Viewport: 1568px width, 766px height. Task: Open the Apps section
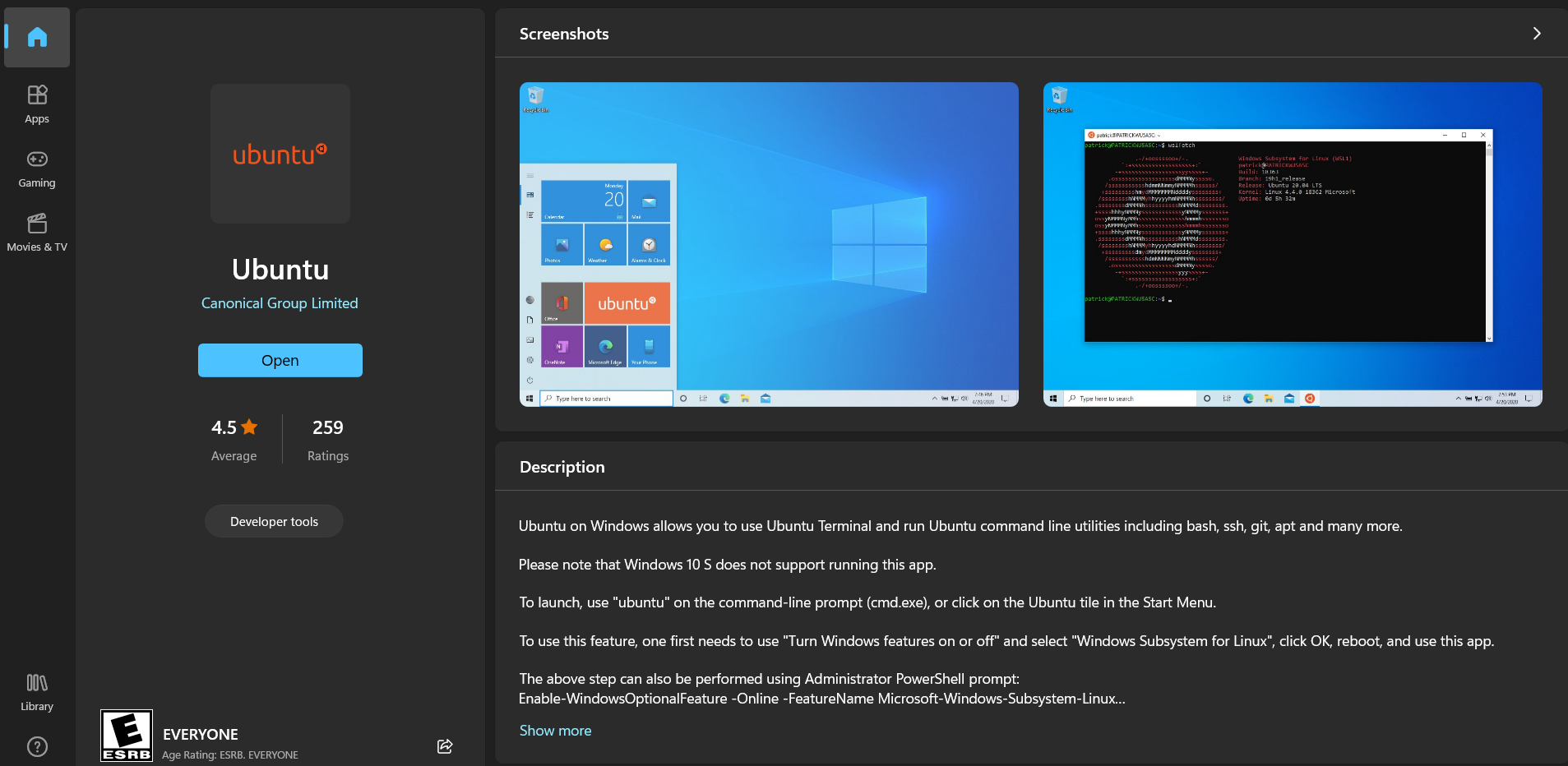pyautogui.click(x=37, y=104)
